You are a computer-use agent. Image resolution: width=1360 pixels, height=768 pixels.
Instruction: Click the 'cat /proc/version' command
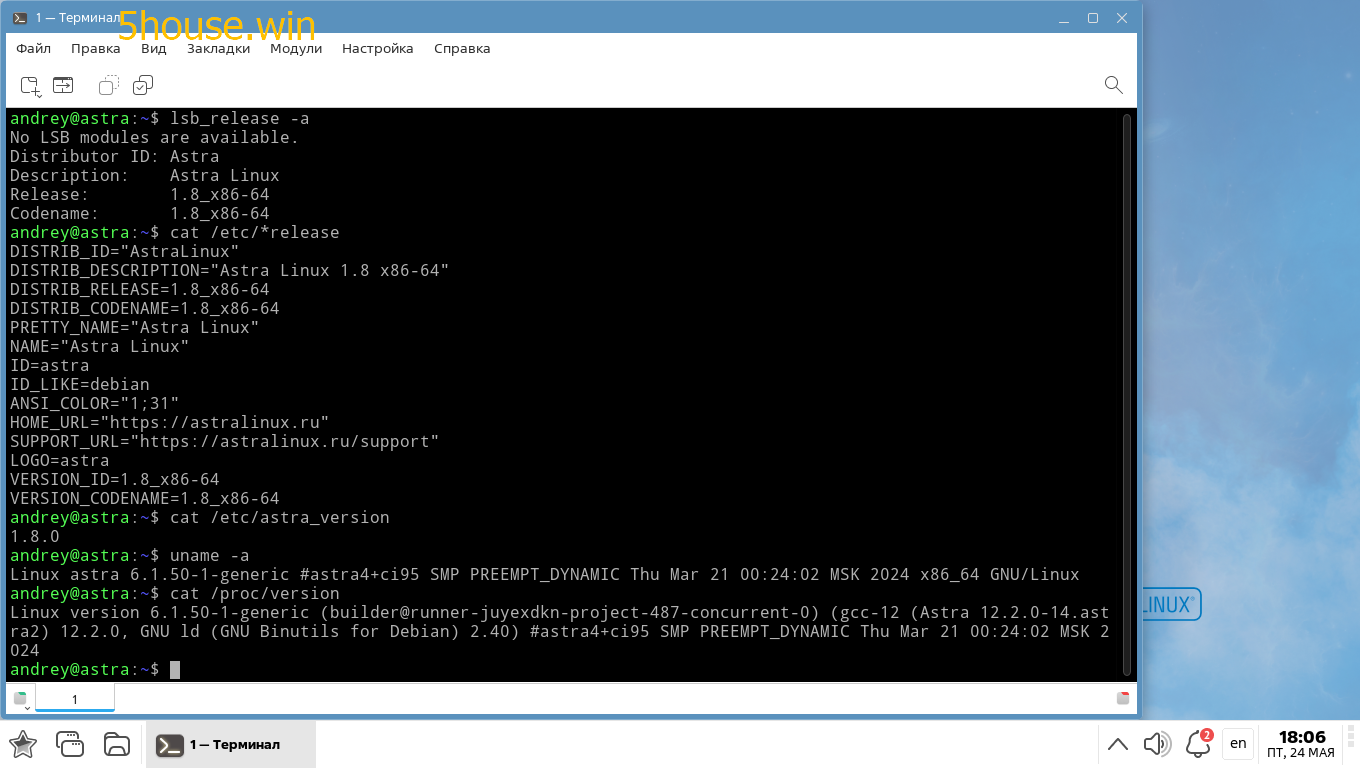255,593
